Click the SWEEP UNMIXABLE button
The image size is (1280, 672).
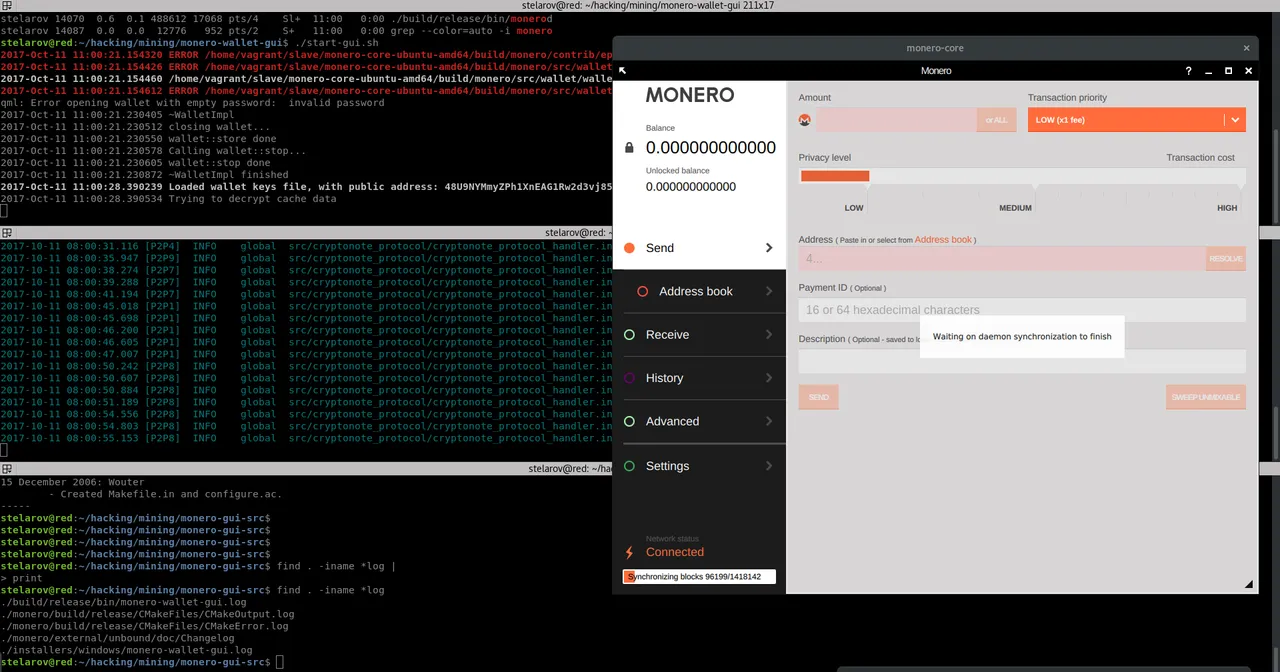pos(1206,397)
